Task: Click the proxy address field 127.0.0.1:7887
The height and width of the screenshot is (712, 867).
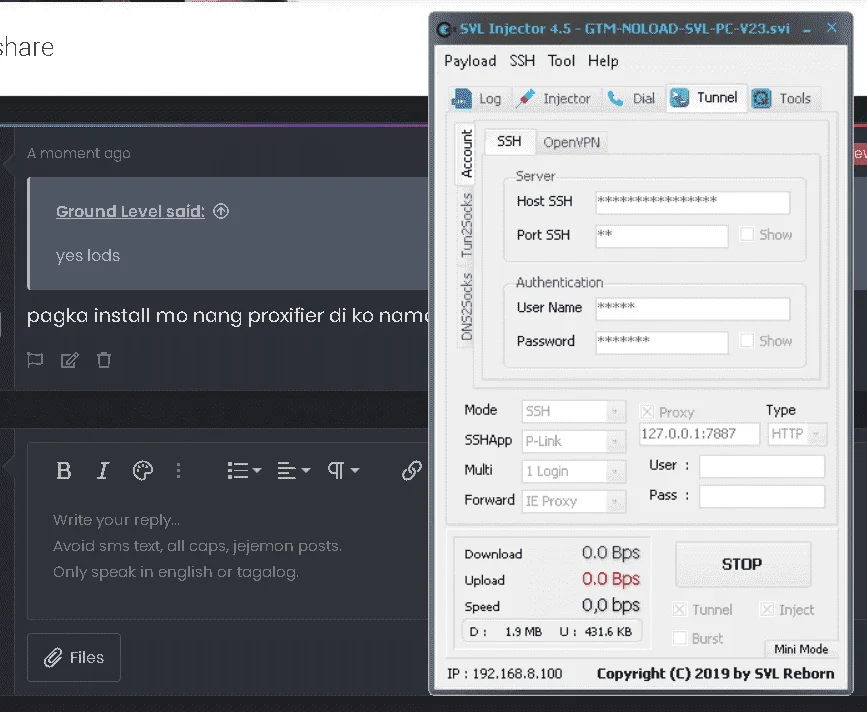Action: point(699,434)
